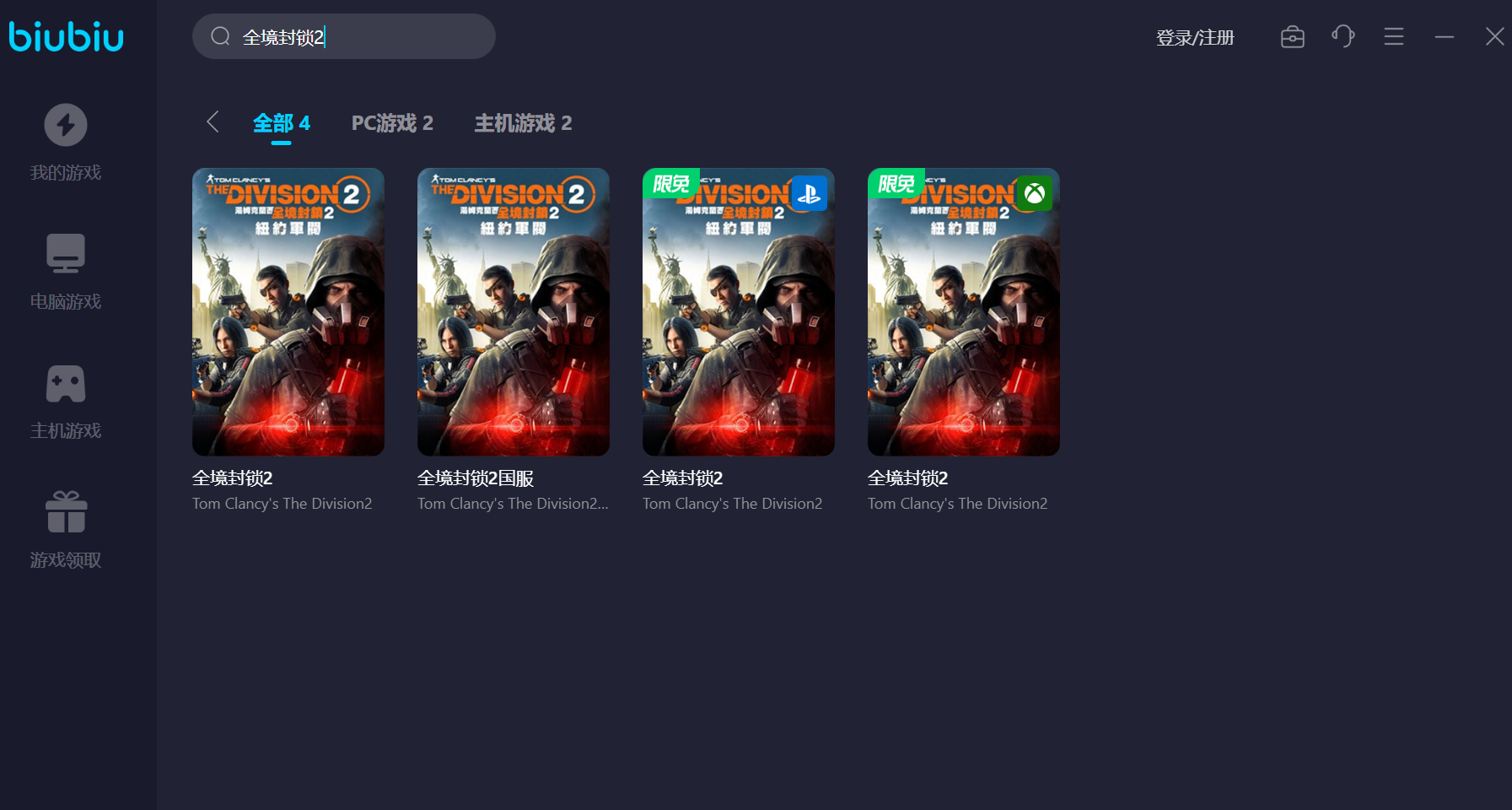1512x810 pixels.
Task: Open console games gamepad icon
Action: coord(66,384)
